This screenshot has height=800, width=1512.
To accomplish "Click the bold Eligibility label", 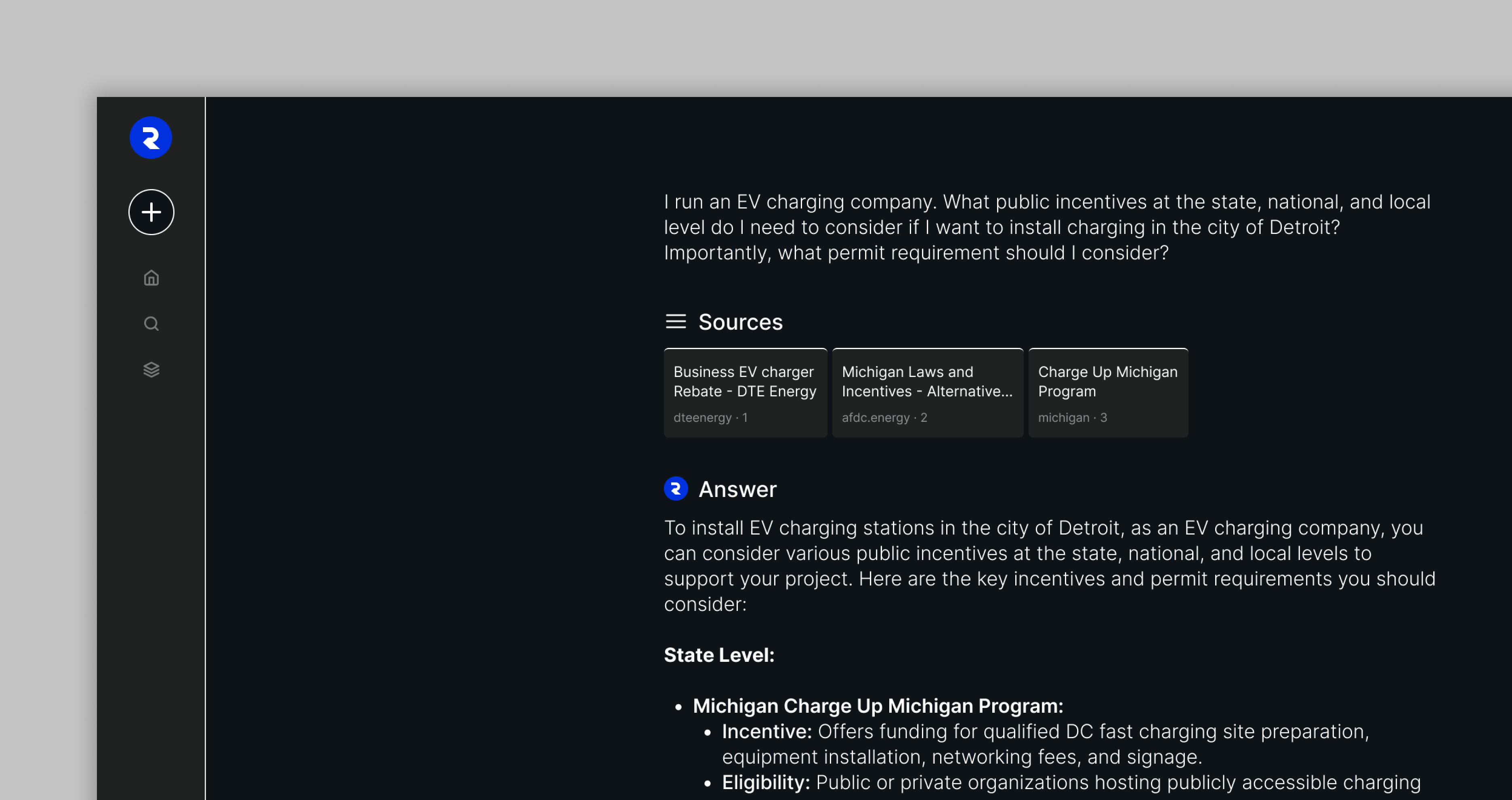I will tap(765, 782).
